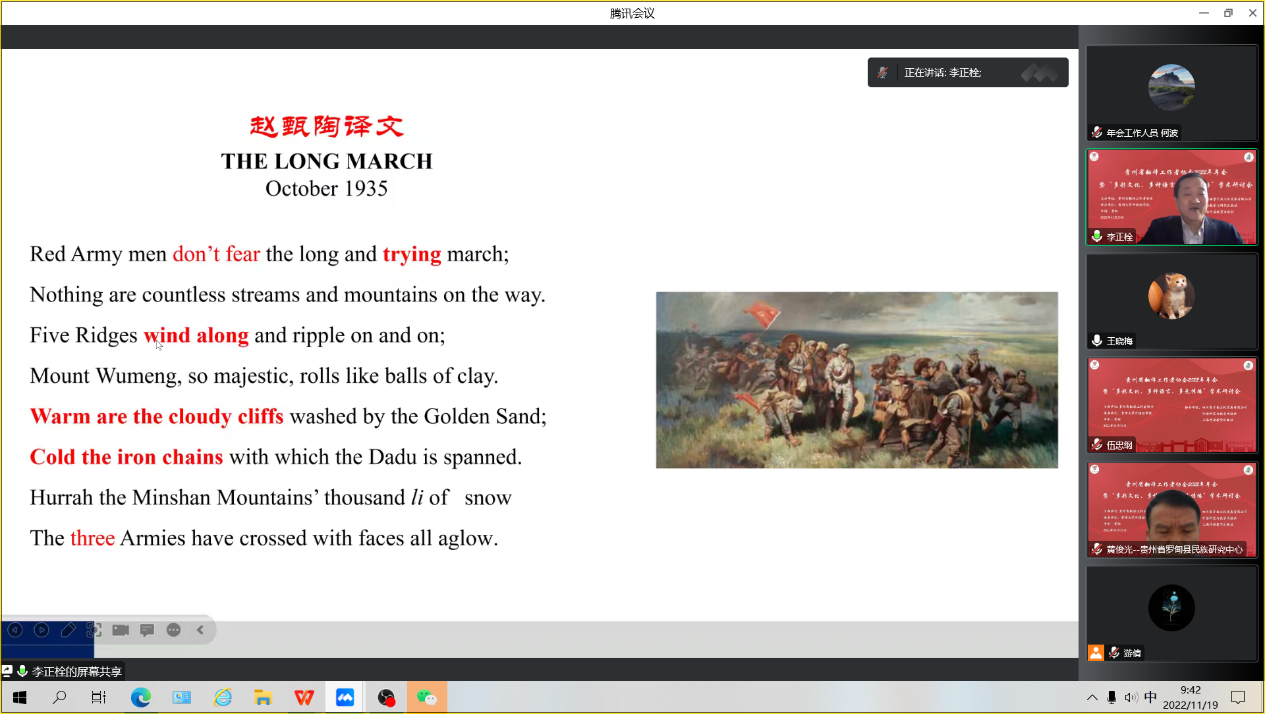Click the muted mic icon beside 何波 name
Image resolution: width=1265 pixels, height=714 pixels.
pyautogui.click(x=1097, y=133)
